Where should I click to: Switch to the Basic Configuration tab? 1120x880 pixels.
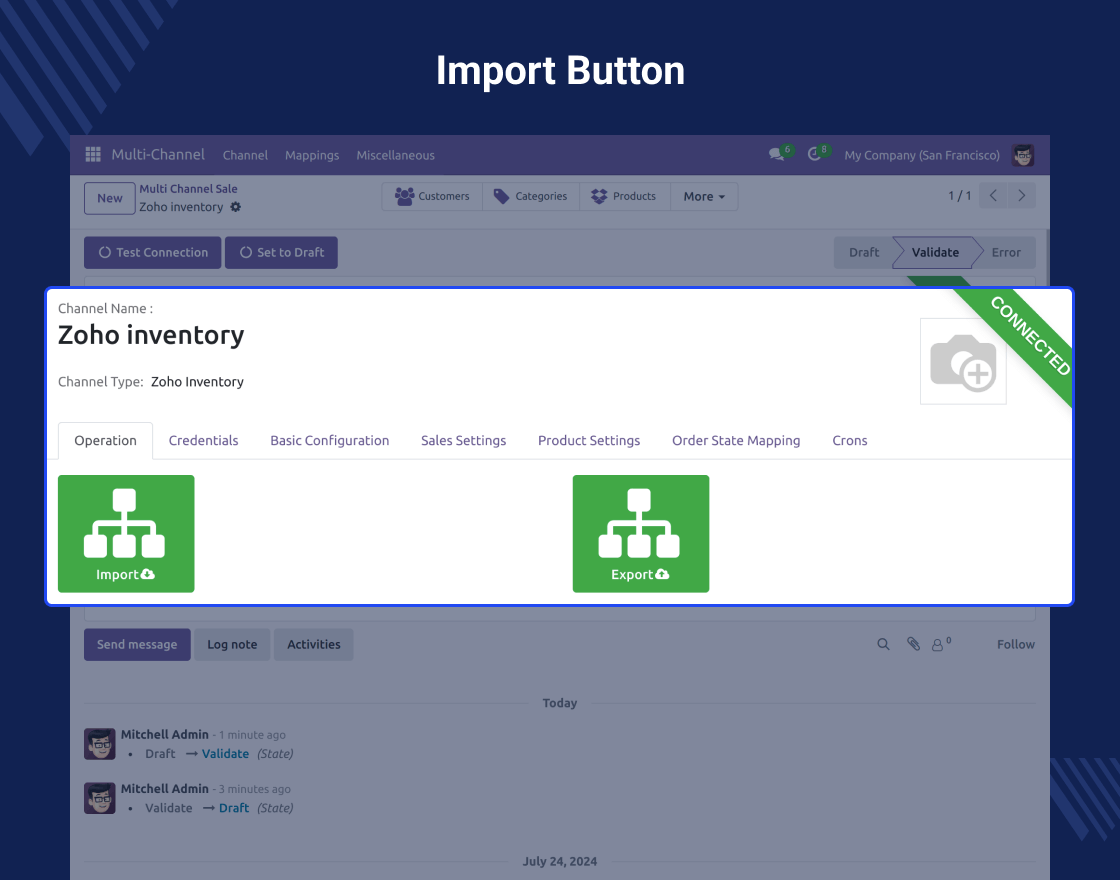point(329,441)
